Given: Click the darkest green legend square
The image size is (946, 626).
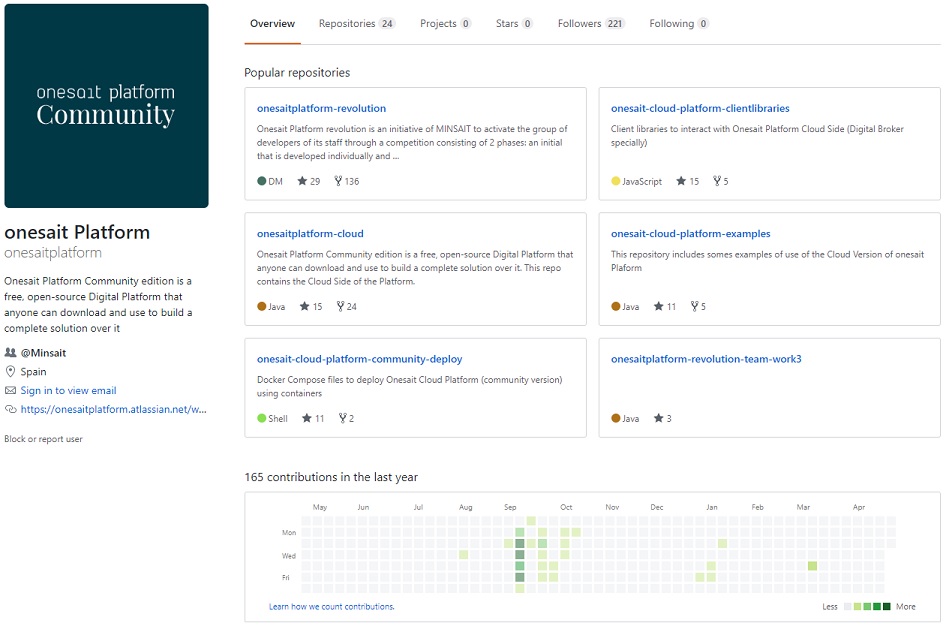Looking at the screenshot, I should point(887,607).
